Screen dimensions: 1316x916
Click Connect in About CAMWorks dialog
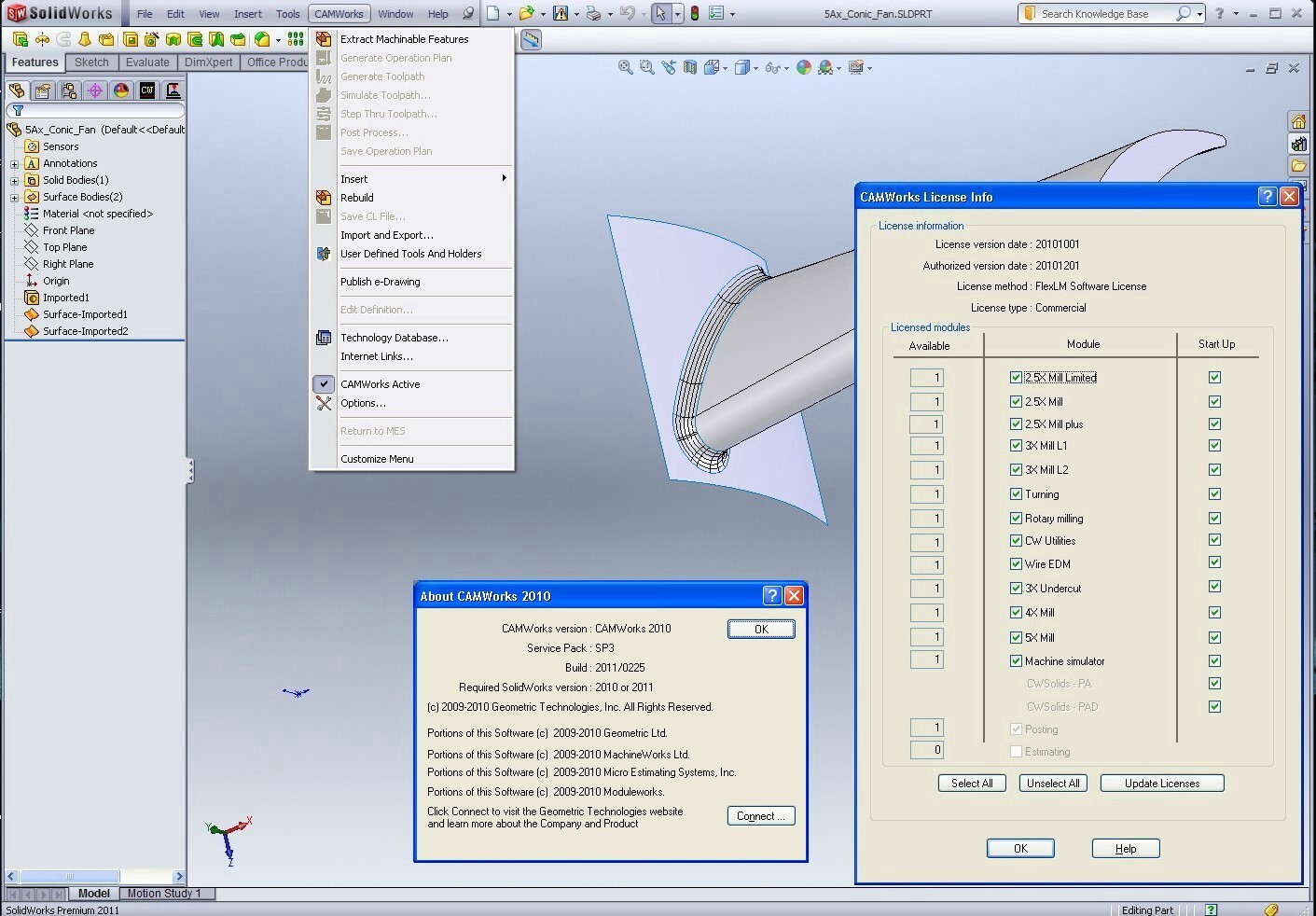pyautogui.click(x=761, y=816)
